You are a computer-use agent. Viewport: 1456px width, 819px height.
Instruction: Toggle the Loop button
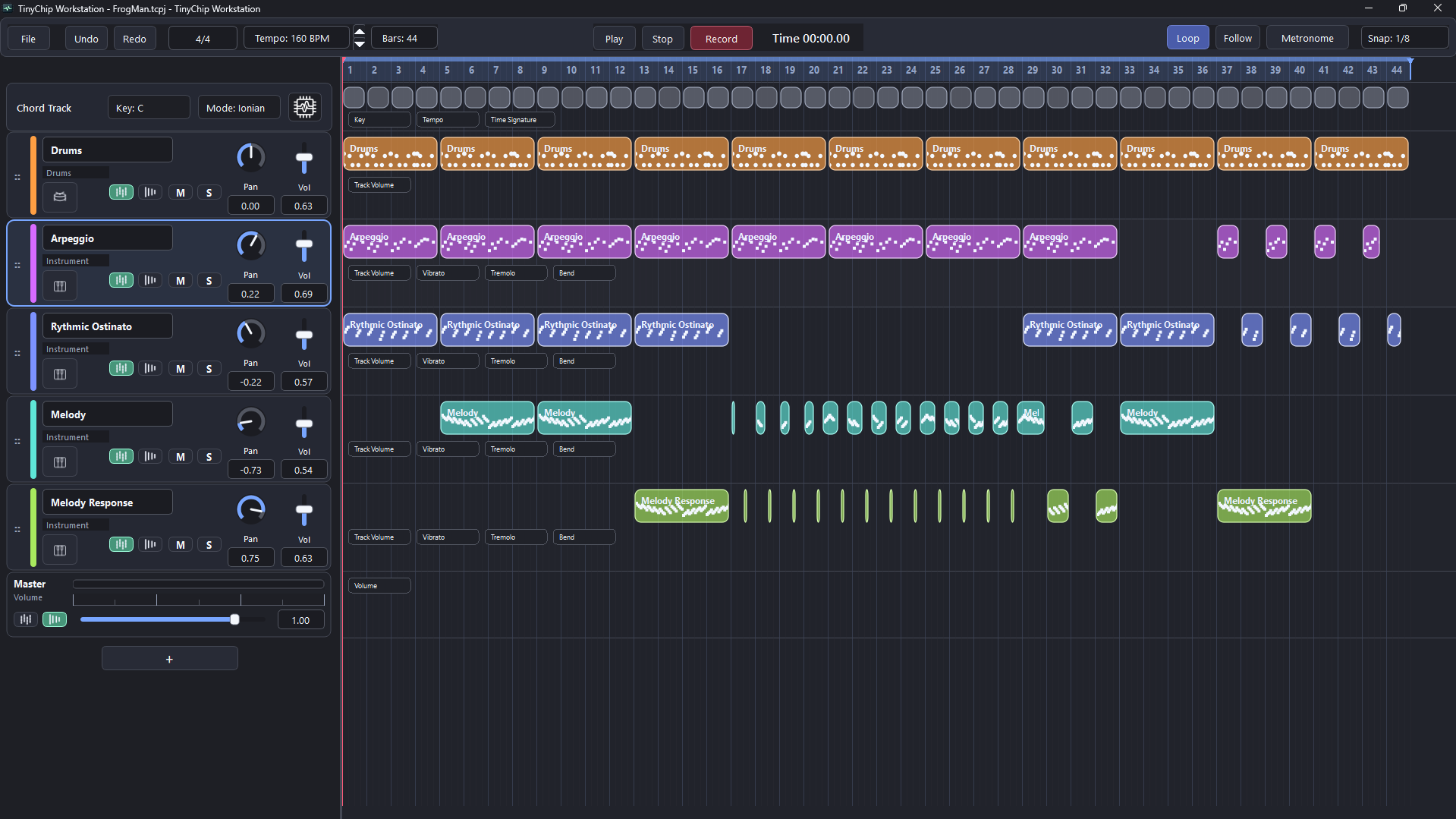[x=1187, y=38]
